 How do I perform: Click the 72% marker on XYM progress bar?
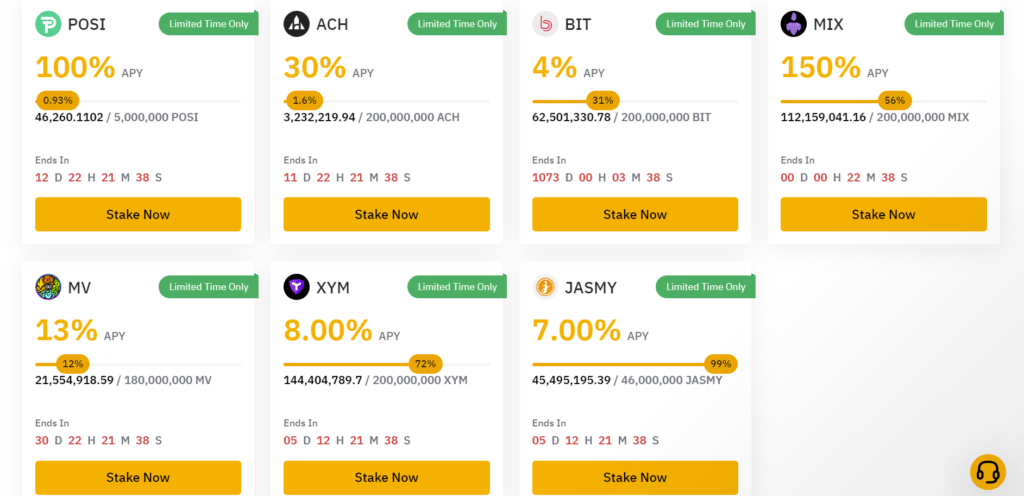pyautogui.click(x=425, y=364)
